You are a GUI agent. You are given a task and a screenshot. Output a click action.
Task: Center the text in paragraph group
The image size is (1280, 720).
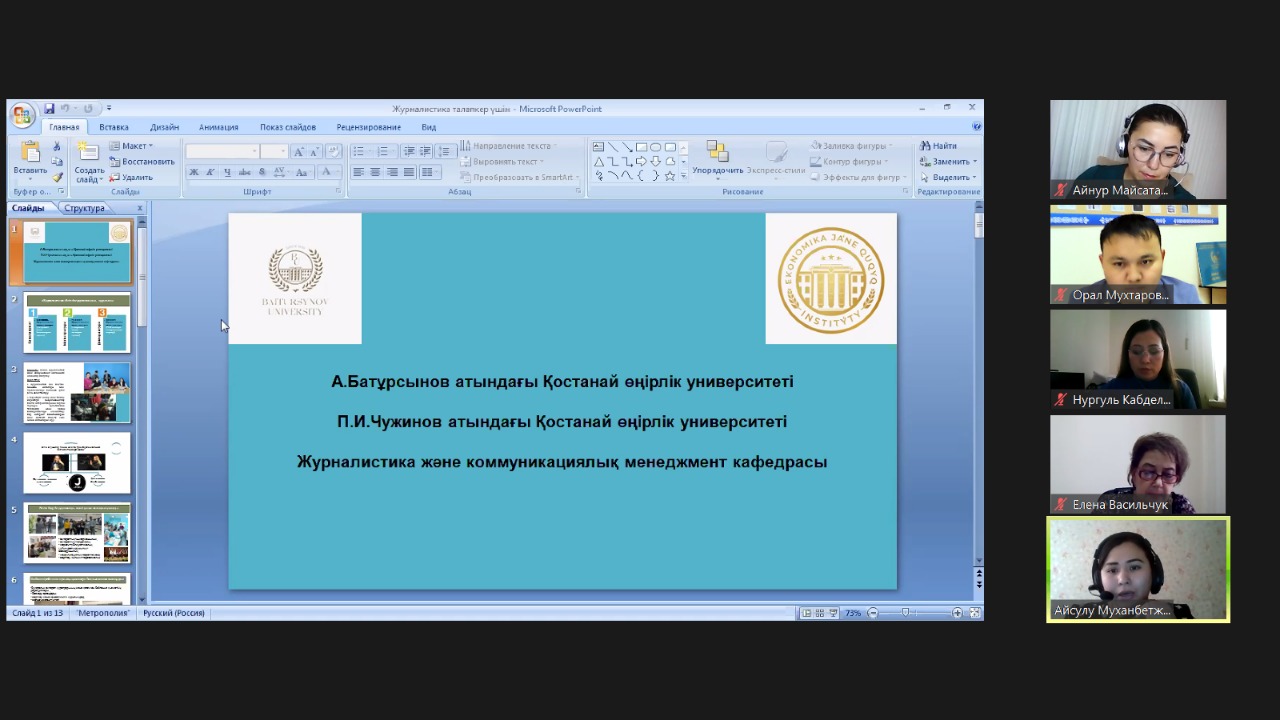[375, 172]
